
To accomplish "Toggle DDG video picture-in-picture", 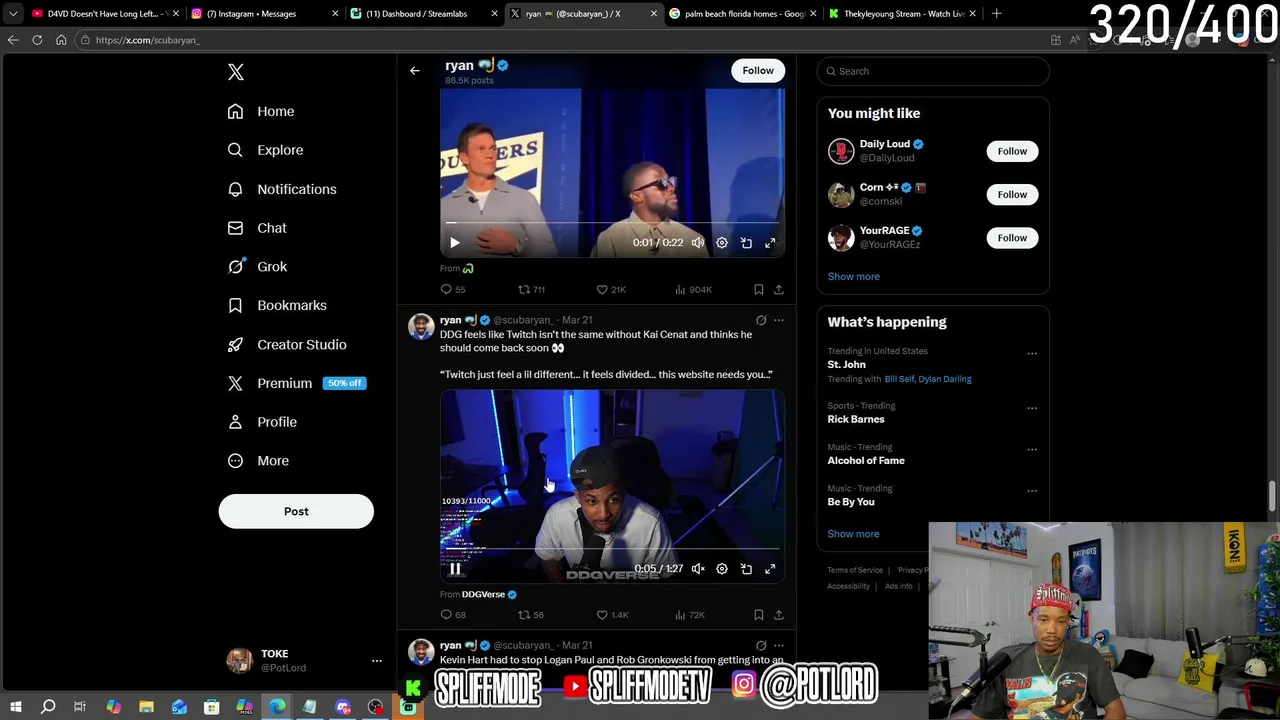I will pos(746,569).
